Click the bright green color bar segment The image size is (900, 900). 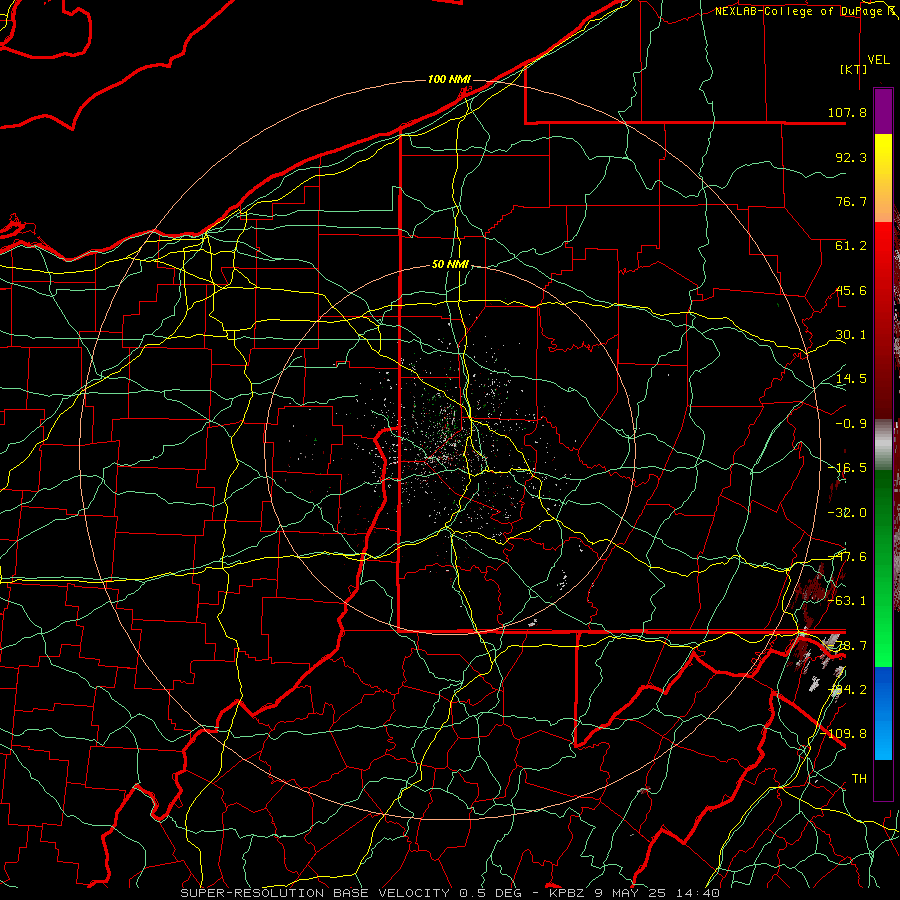click(x=883, y=569)
